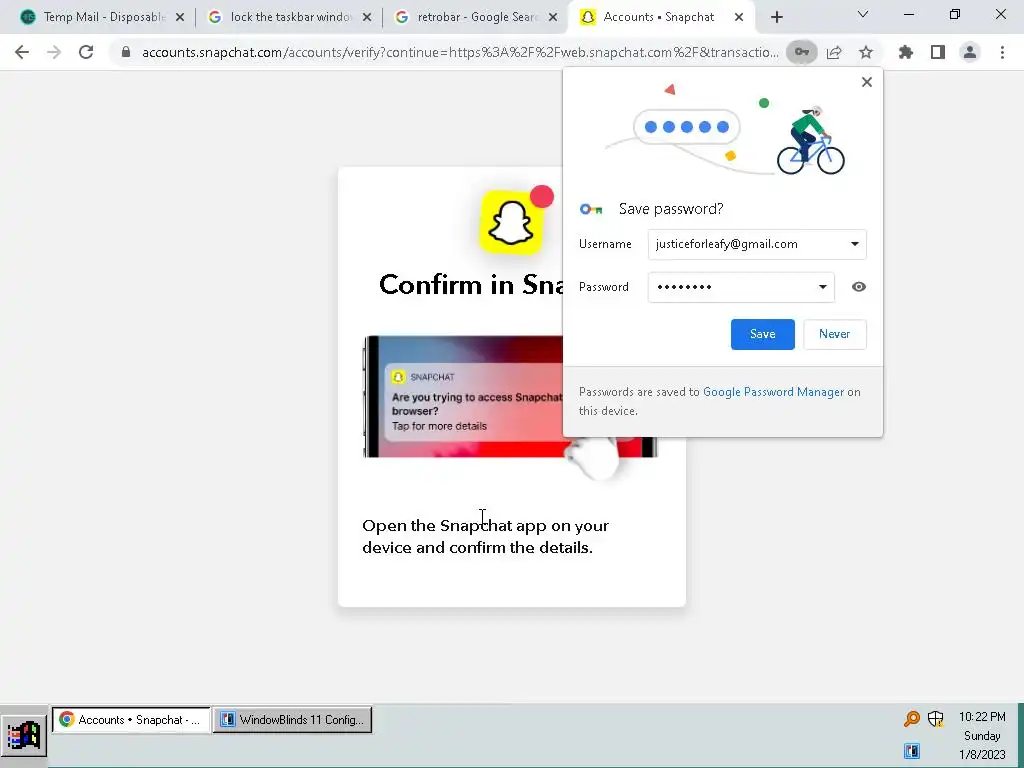The image size is (1024, 768).
Task: Select Accounts Snapchat Chrome taskbar button
Action: [131, 720]
